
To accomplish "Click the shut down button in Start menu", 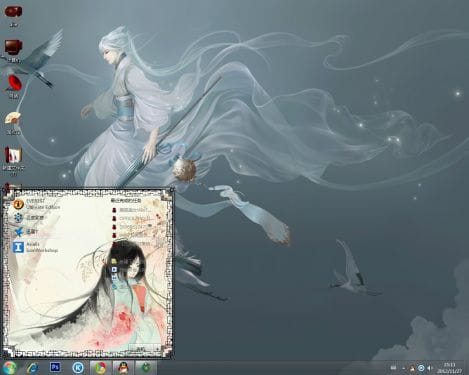I will click(x=141, y=348).
